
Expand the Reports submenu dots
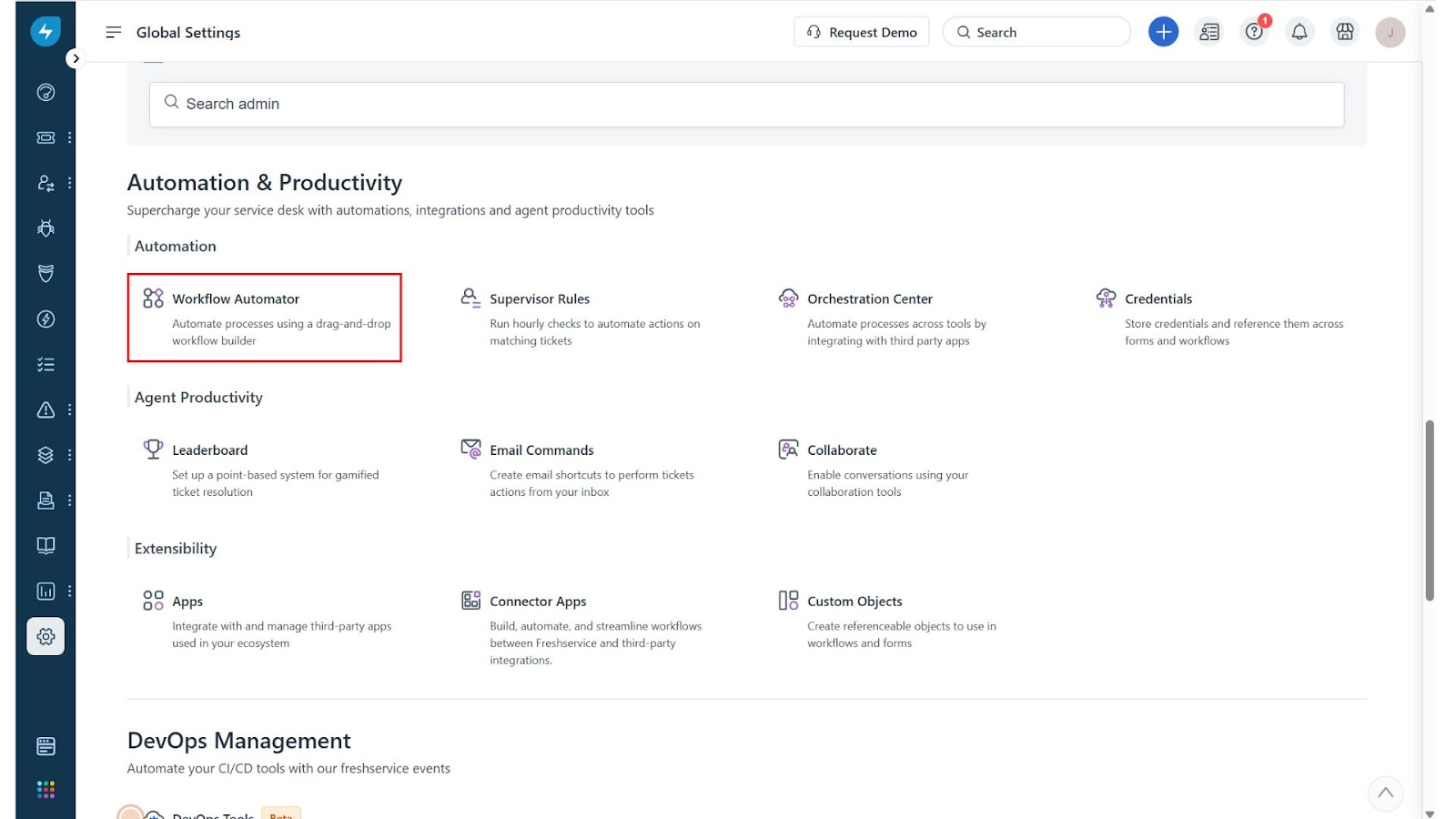pyautogui.click(x=70, y=591)
